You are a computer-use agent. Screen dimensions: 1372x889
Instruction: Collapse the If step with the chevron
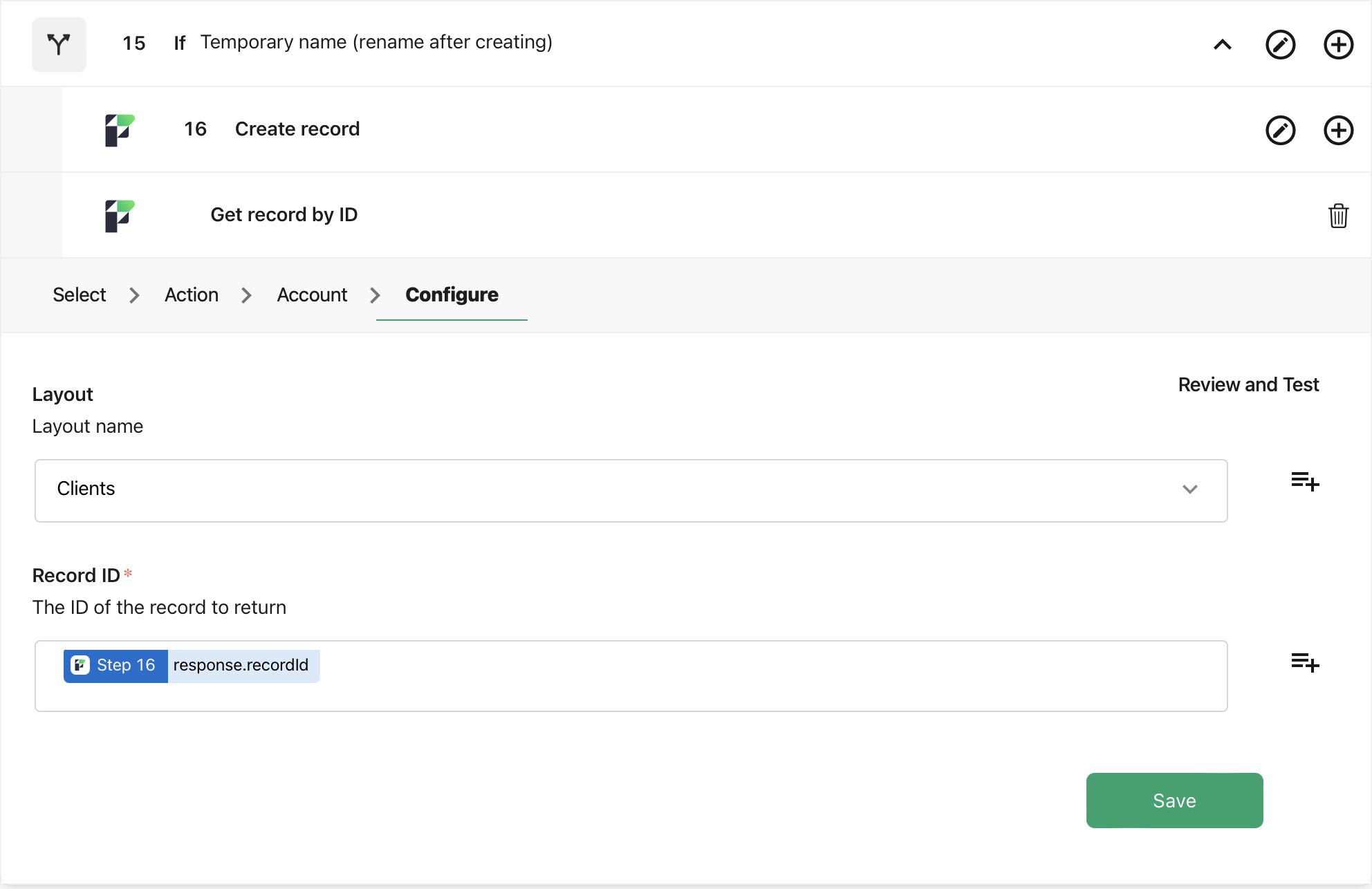pyautogui.click(x=1223, y=44)
